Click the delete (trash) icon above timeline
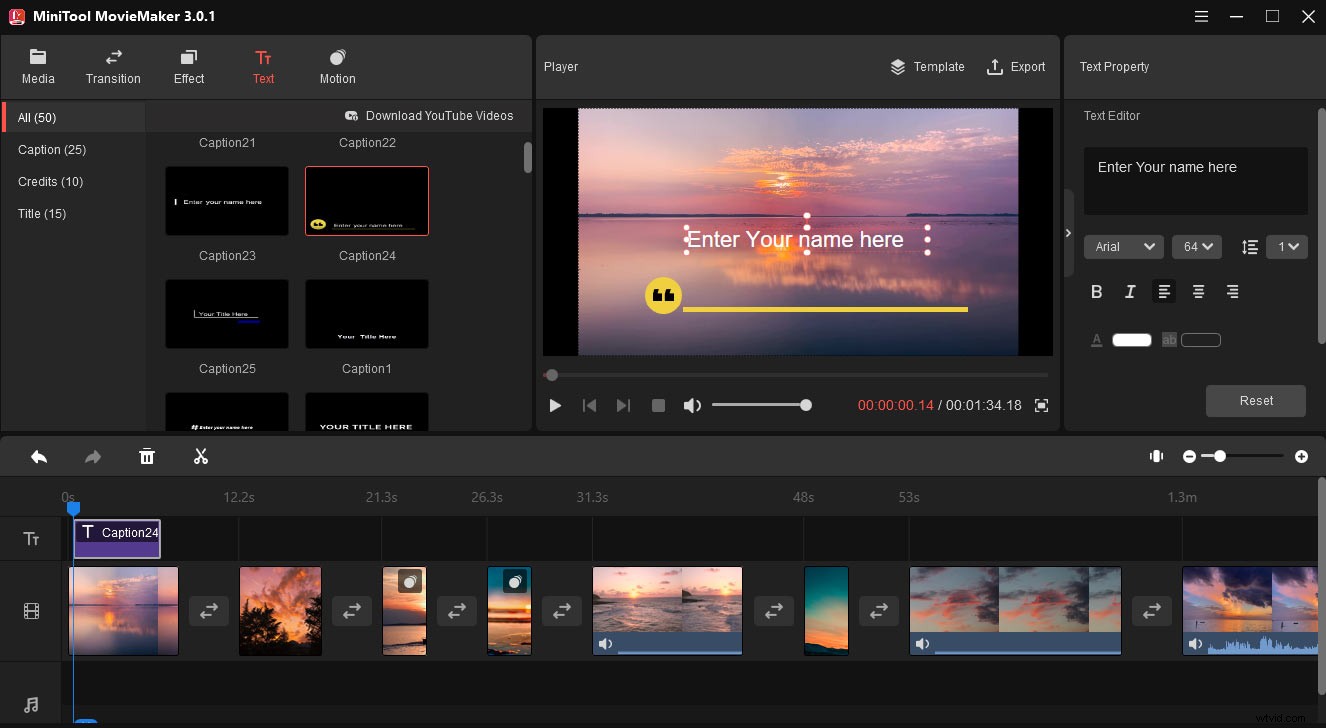This screenshot has width=1326, height=728. pos(147,456)
